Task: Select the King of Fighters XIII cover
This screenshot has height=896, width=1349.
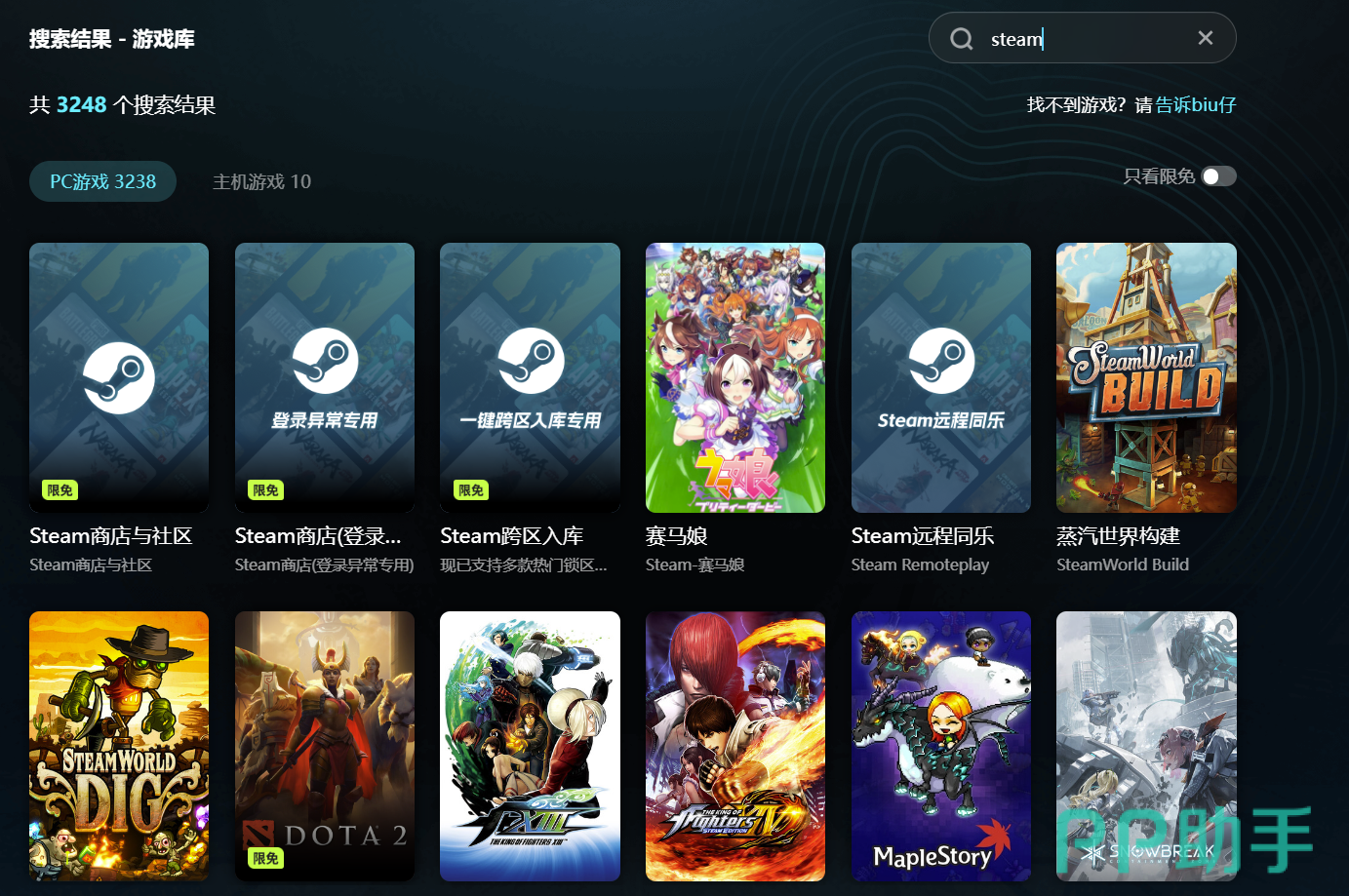Action: pos(530,746)
